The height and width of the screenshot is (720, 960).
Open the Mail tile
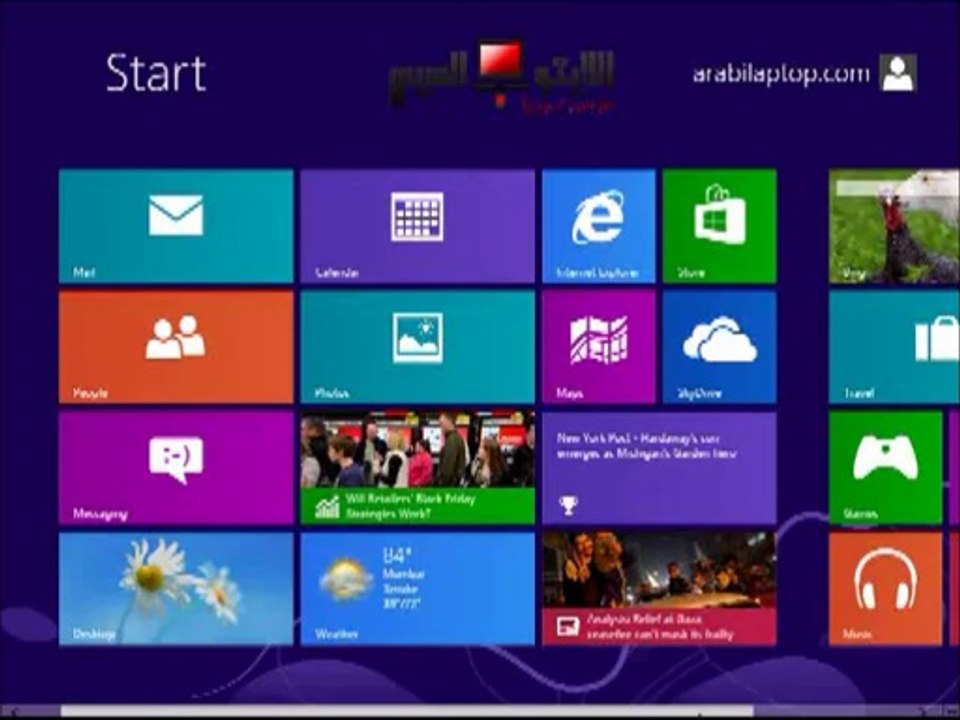[176, 226]
